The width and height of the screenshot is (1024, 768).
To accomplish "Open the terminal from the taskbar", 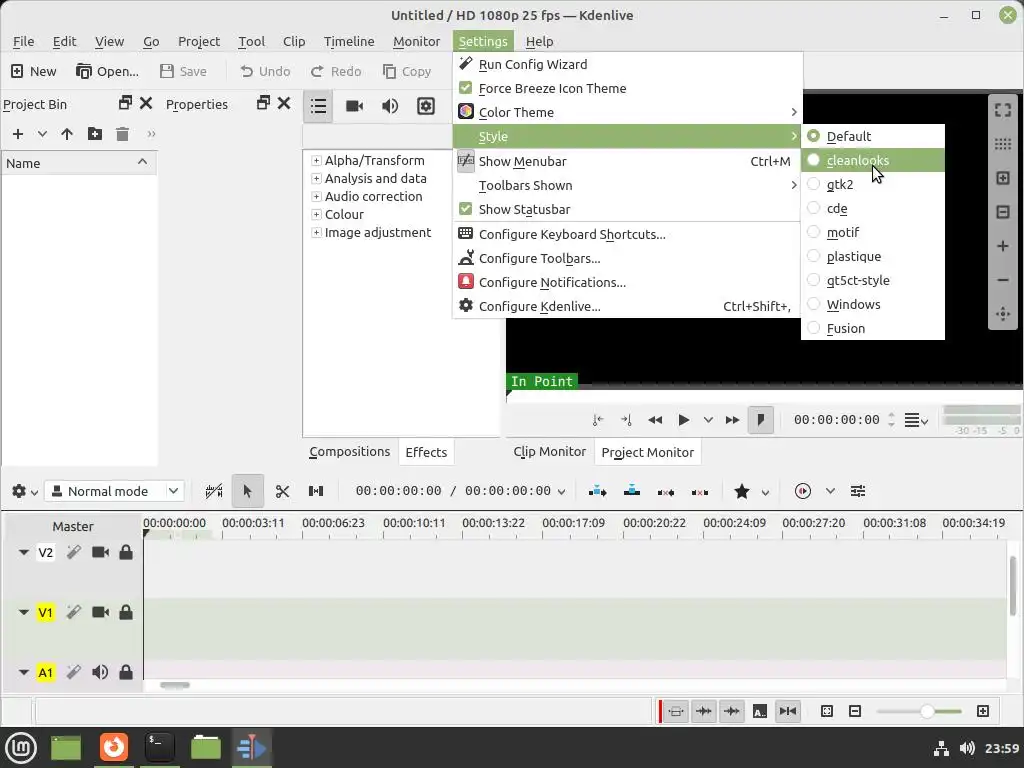I will (x=159, y=747).
